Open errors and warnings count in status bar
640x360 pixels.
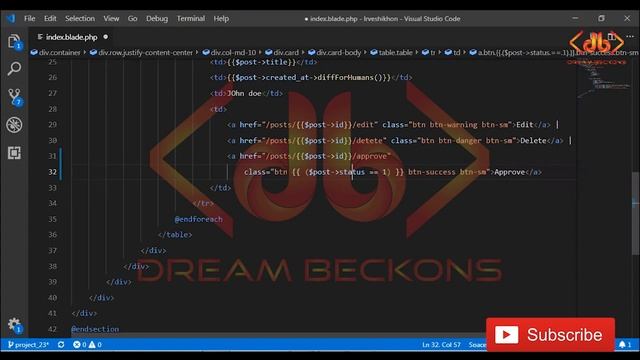pyautogui.click(x=87, y=345)
